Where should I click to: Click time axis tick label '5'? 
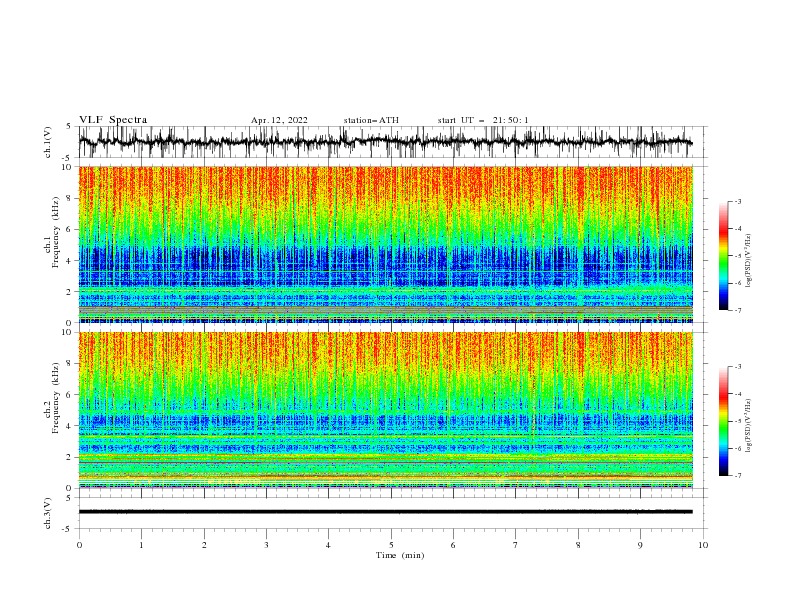[x=391, y=545]
